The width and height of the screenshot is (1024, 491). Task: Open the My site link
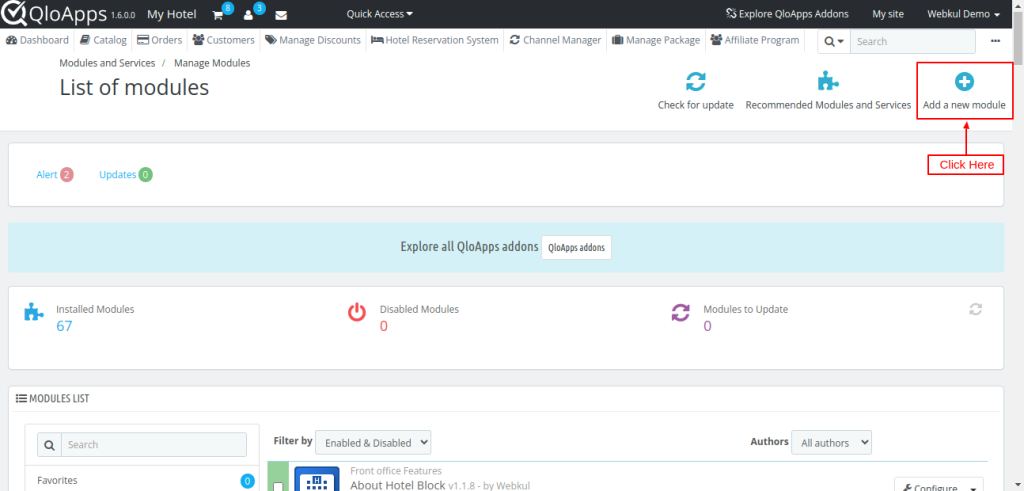point(888,14)
